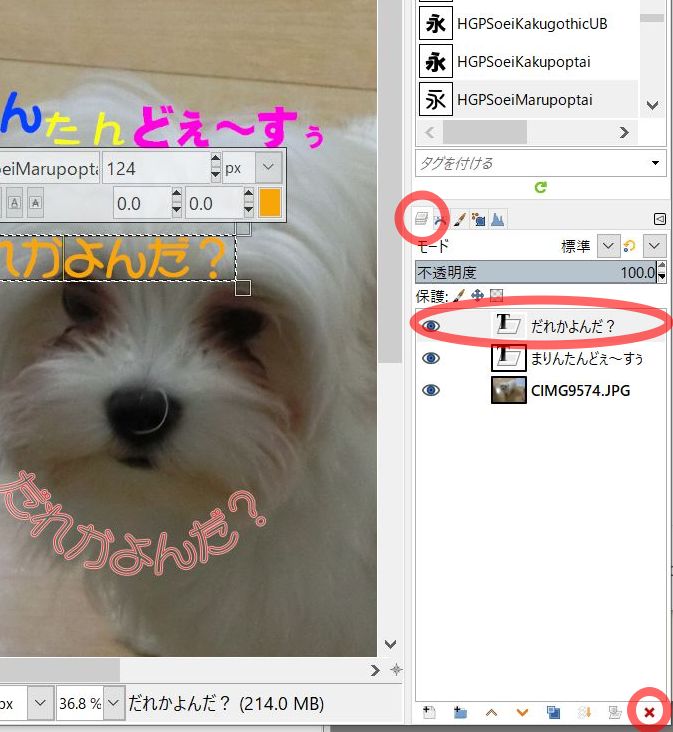The image size is (673, 732).
Task: Delete the selected layer with the red X
Action: coord(649,712)
